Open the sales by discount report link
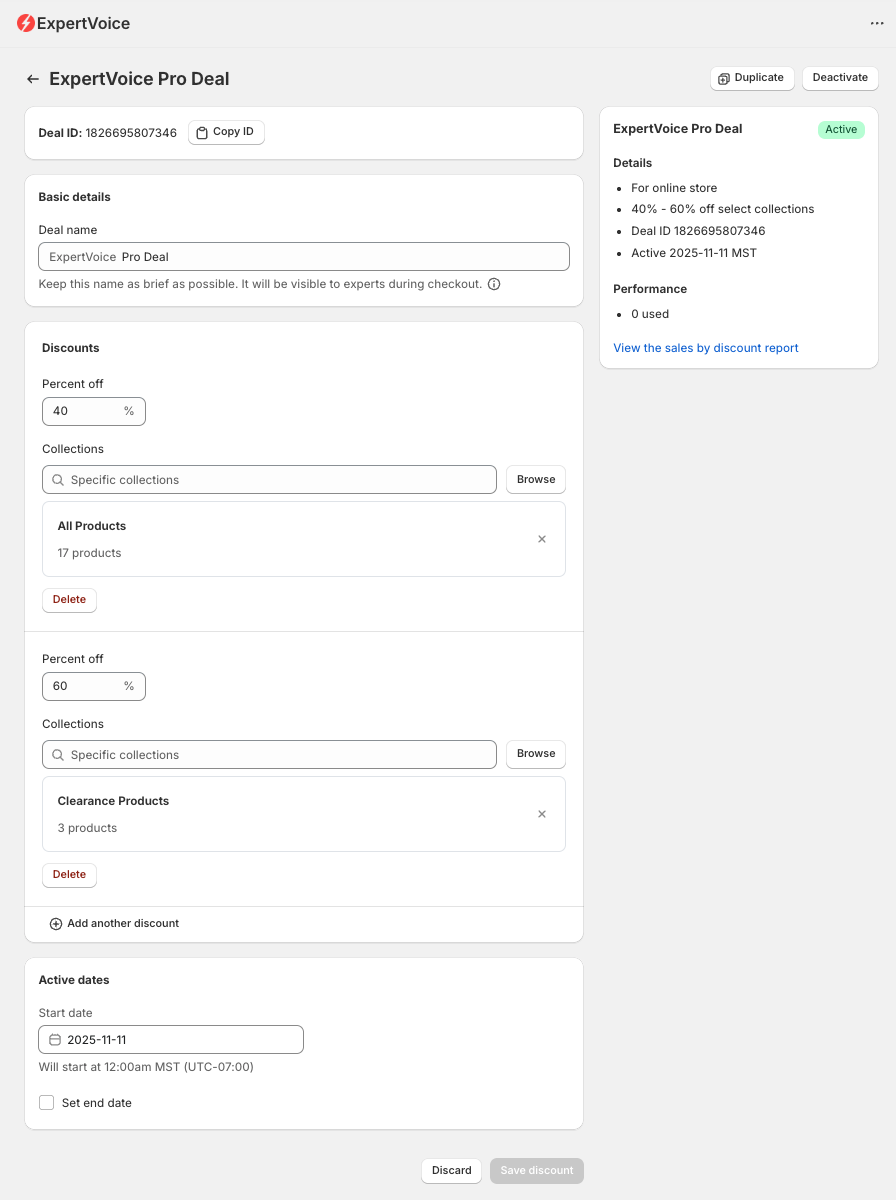This screenshot has width=896, height=1200. tap(705, 348)
